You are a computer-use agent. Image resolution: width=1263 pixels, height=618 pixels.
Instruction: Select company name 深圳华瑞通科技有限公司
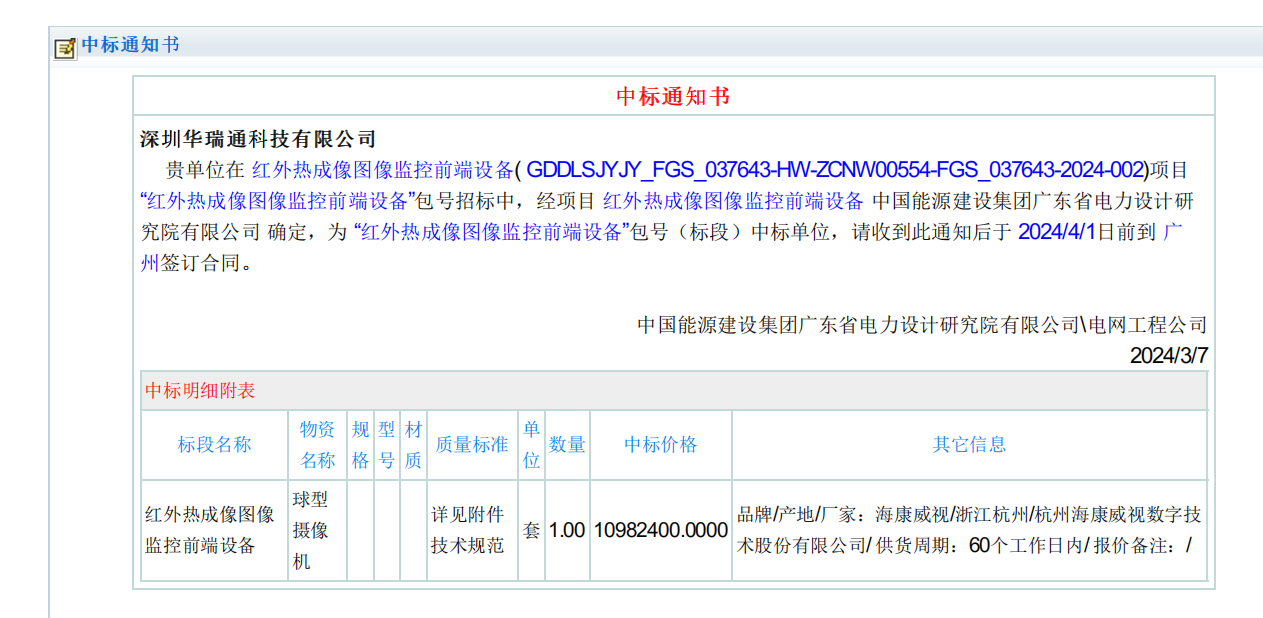tap(258, 139)
